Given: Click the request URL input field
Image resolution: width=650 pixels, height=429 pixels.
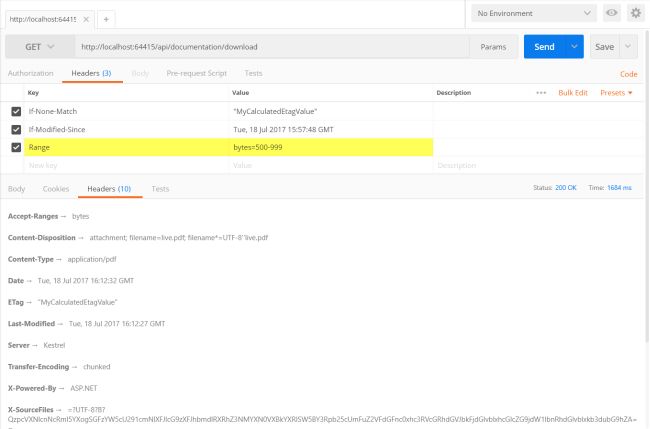Looking at the screenshot, I should [x=270, y=47].
